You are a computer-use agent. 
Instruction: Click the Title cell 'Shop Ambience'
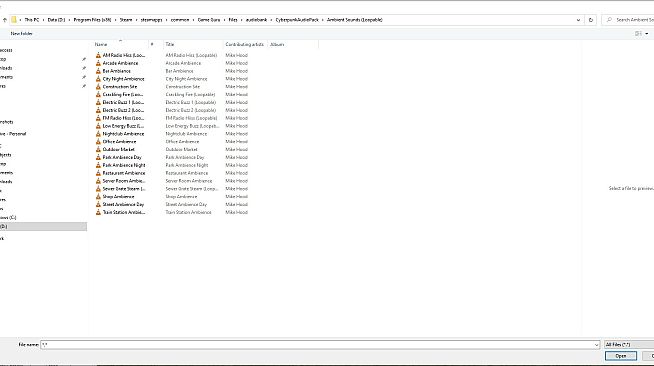[181, 196]
